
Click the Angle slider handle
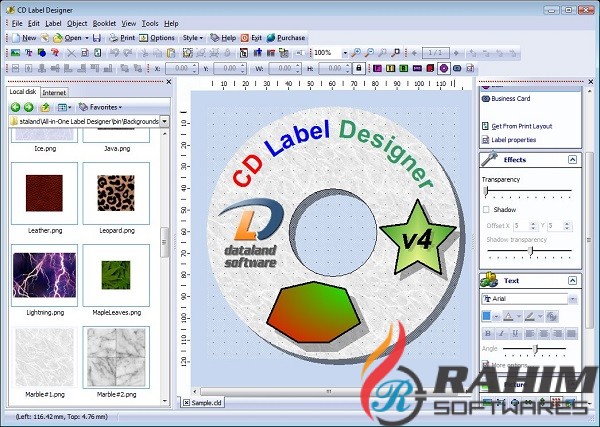535,349
